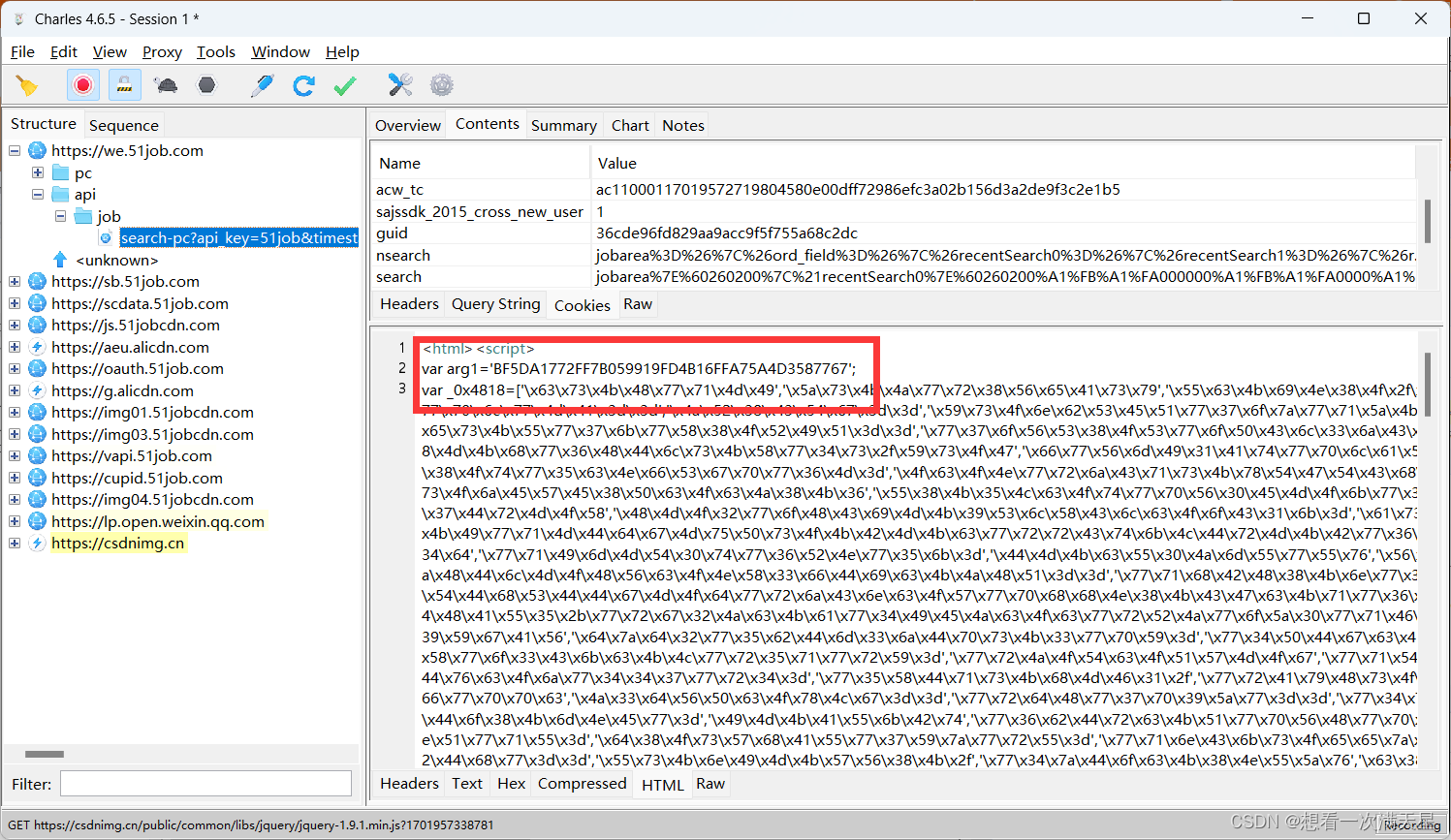Open the View menu
Viewport: 1451px width, 840px height.
[110, 51]
